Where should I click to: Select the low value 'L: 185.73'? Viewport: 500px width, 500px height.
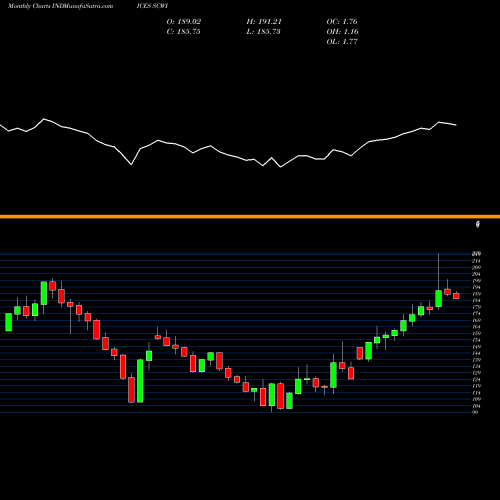pos(263,32)
